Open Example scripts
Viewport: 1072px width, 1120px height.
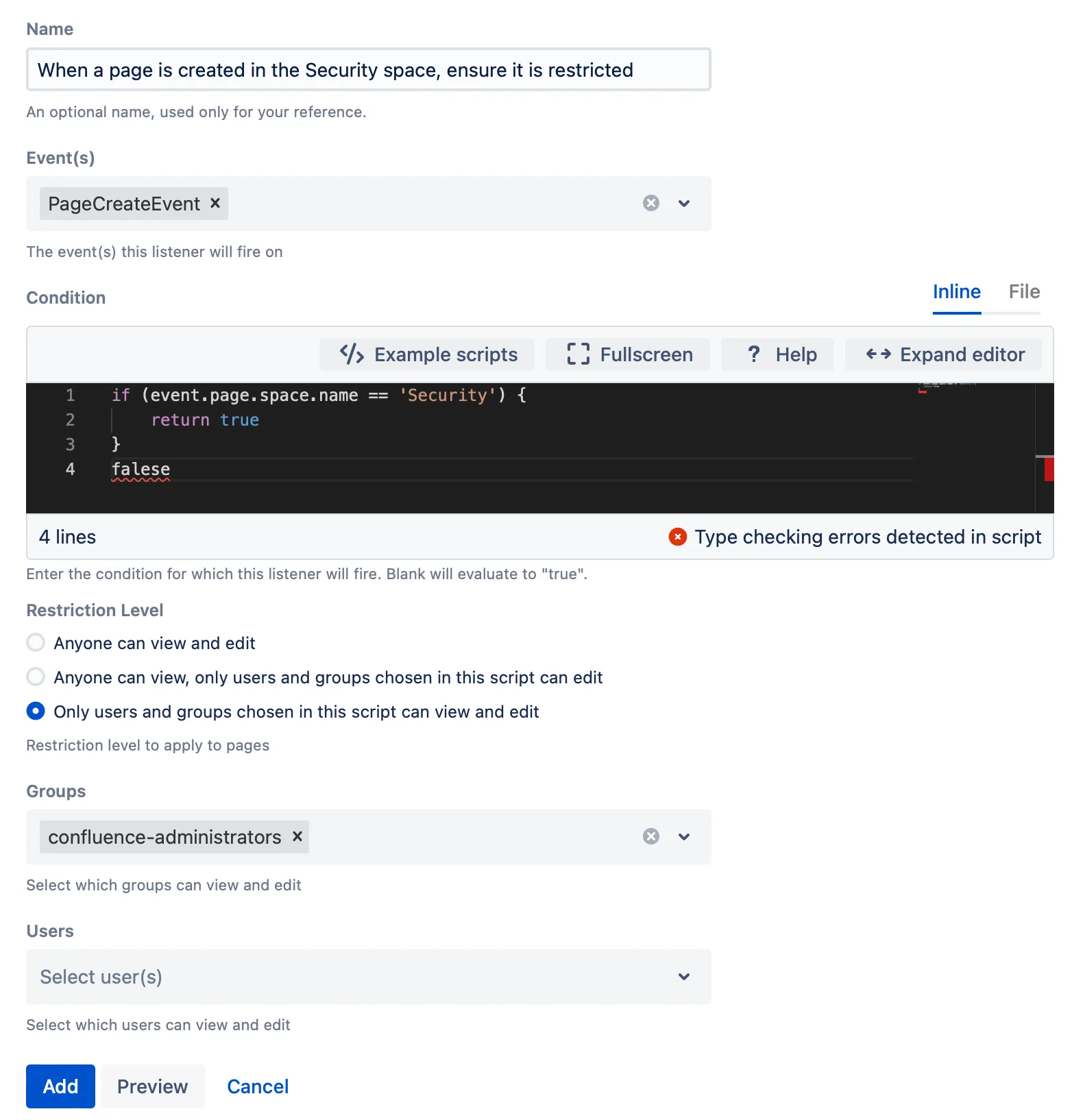tap(428, 354)
